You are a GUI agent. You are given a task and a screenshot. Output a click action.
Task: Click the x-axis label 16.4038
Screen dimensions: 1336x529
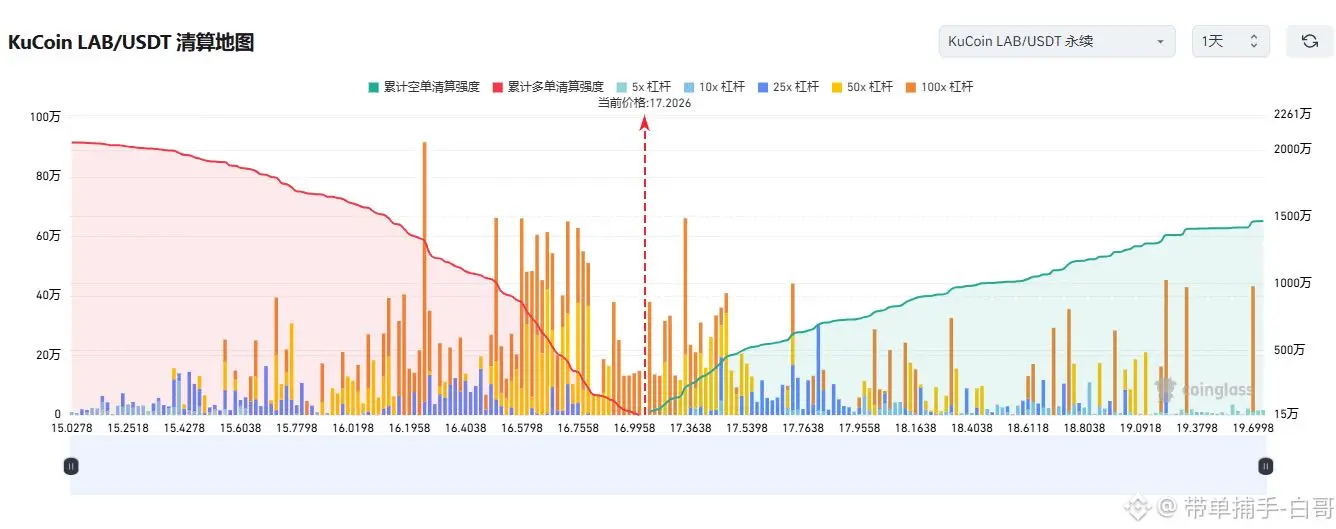[466, 427]
